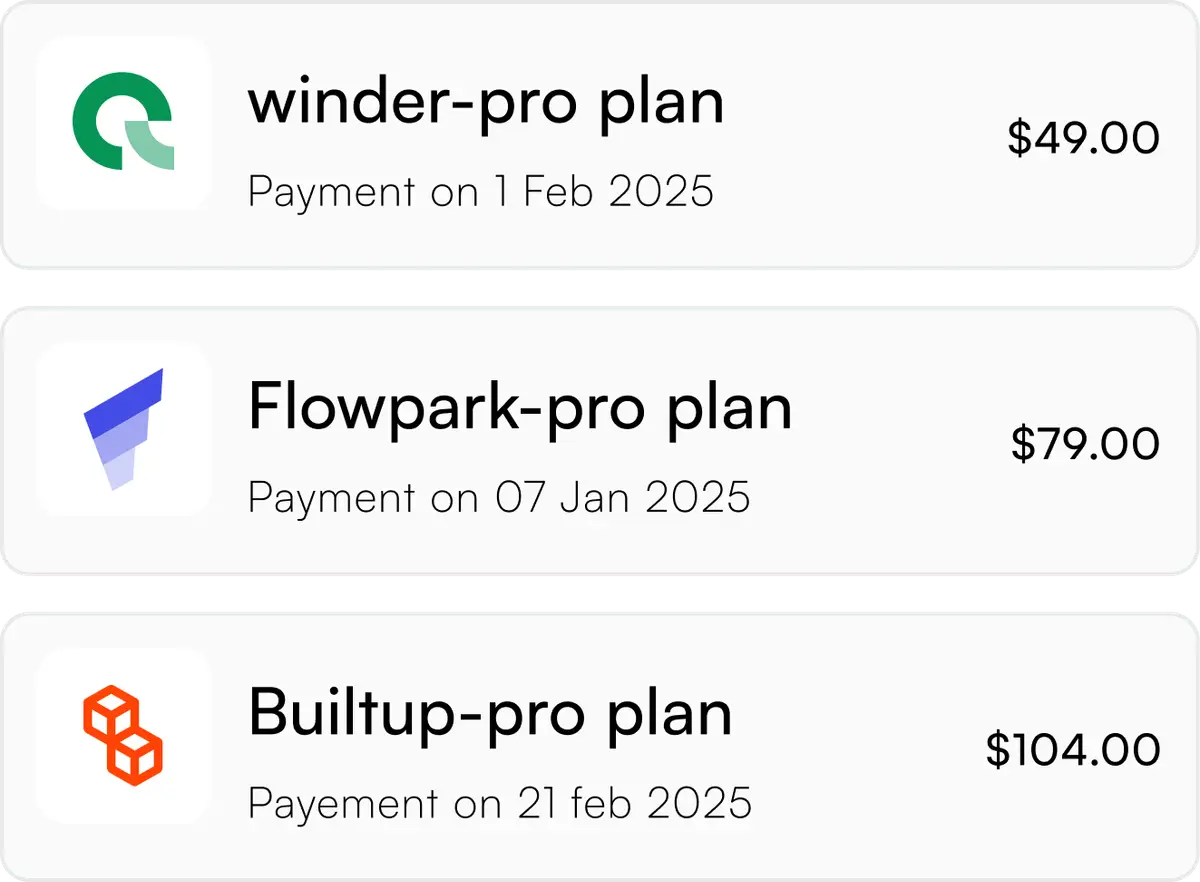1200x882 pixels.
Task: Click the $49.00 price amount
Action: [1083, 138]
